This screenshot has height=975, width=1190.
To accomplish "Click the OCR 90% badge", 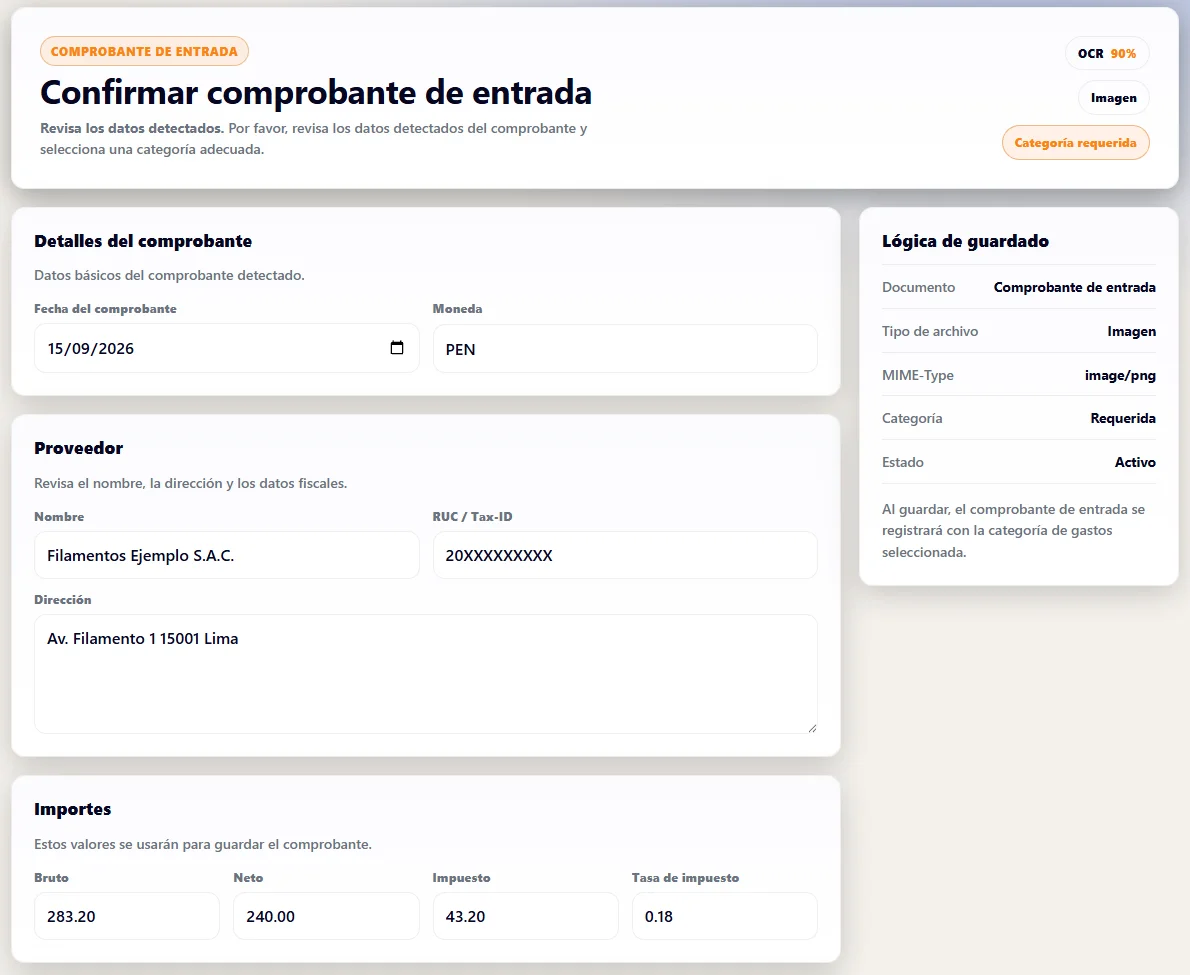I will pyautogui.click(x=1107, y=53).
